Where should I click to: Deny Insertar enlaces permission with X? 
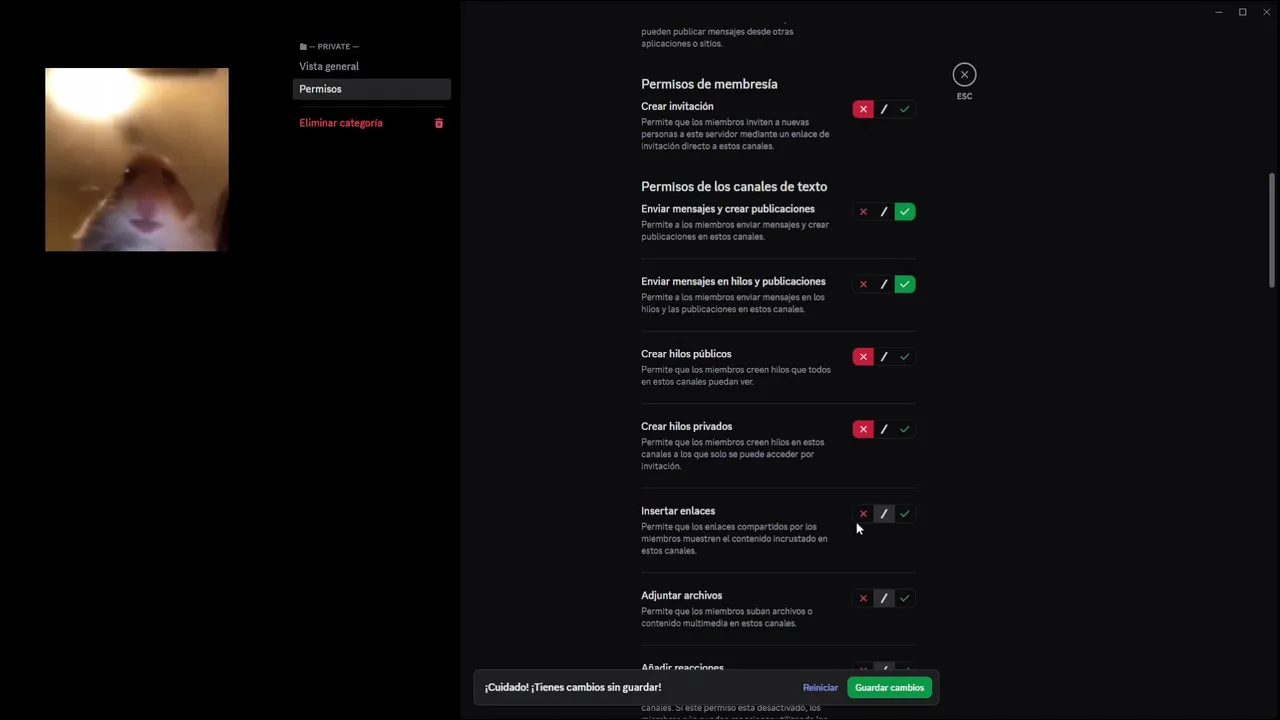(863, 514)
